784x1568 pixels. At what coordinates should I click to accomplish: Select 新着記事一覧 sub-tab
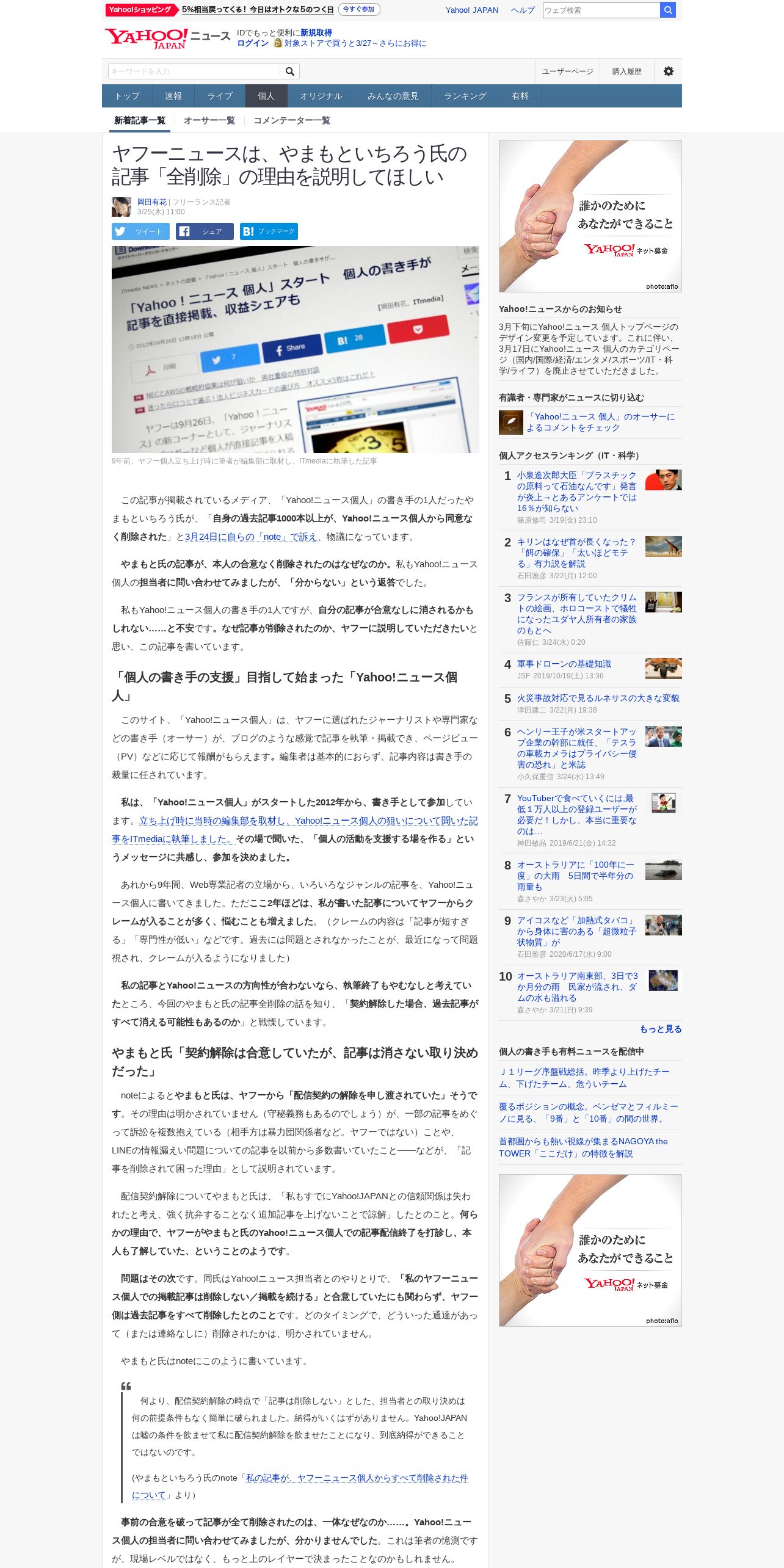pos(140,120)
